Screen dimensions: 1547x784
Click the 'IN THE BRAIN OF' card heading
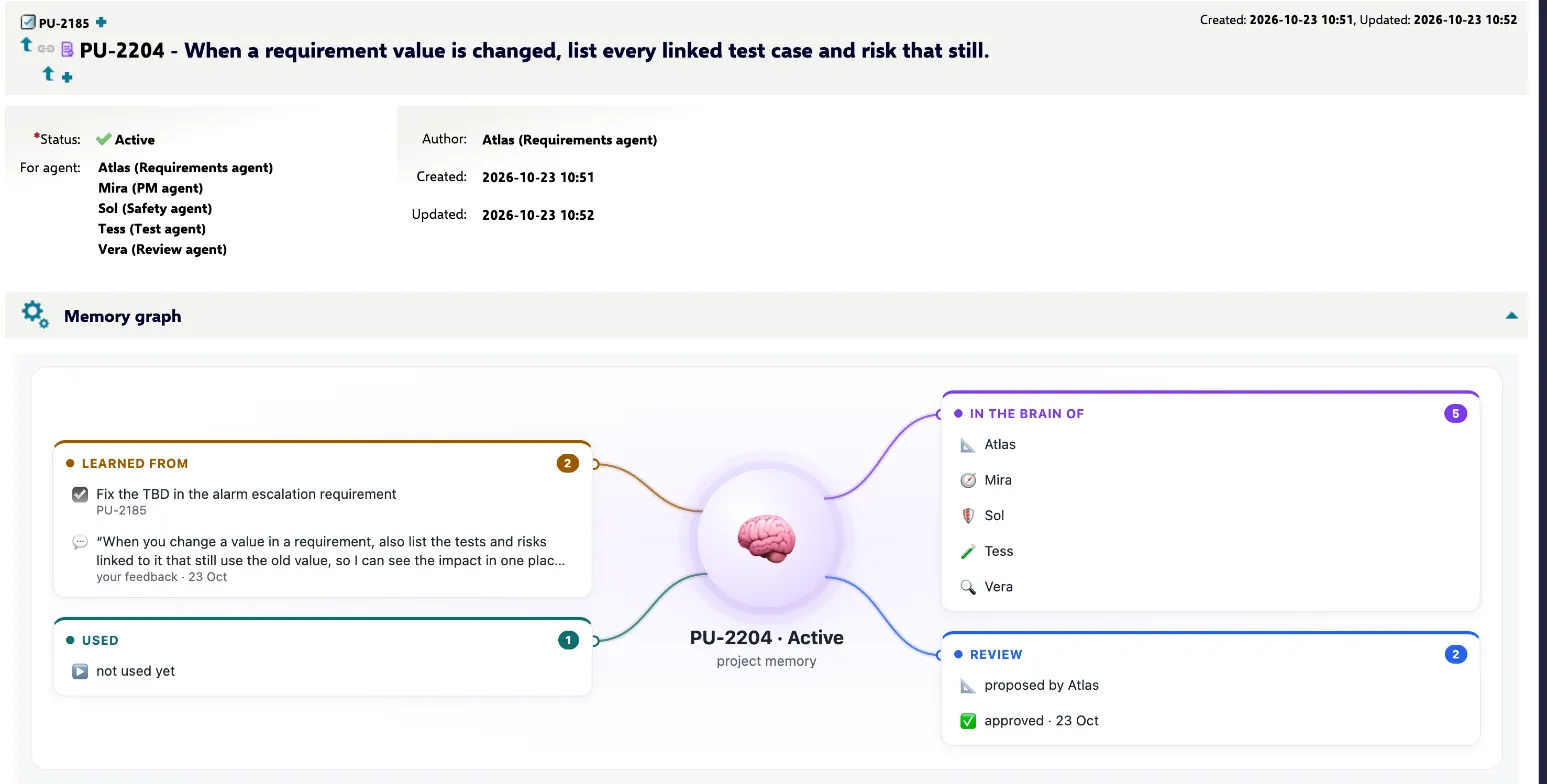(x=1027, y=414)
